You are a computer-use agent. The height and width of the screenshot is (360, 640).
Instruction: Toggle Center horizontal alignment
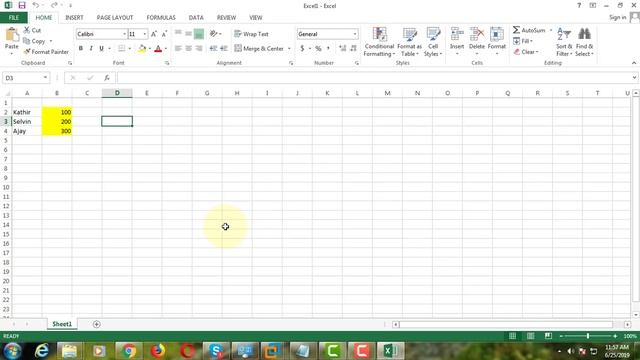pos(188,49)
